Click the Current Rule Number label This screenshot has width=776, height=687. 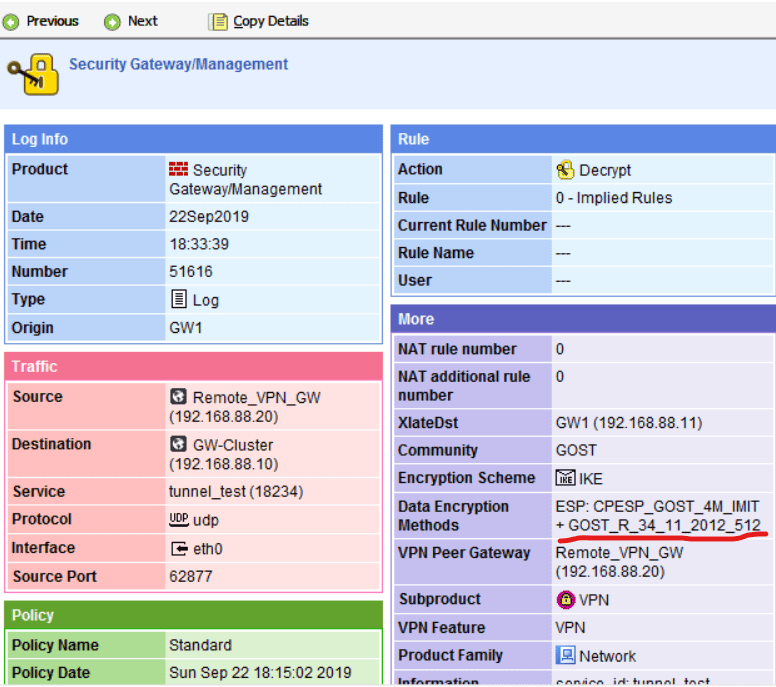[472, 225]
